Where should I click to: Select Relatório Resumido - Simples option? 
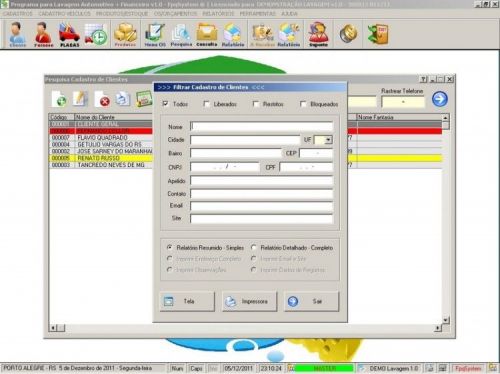click(x=169, y=247)
